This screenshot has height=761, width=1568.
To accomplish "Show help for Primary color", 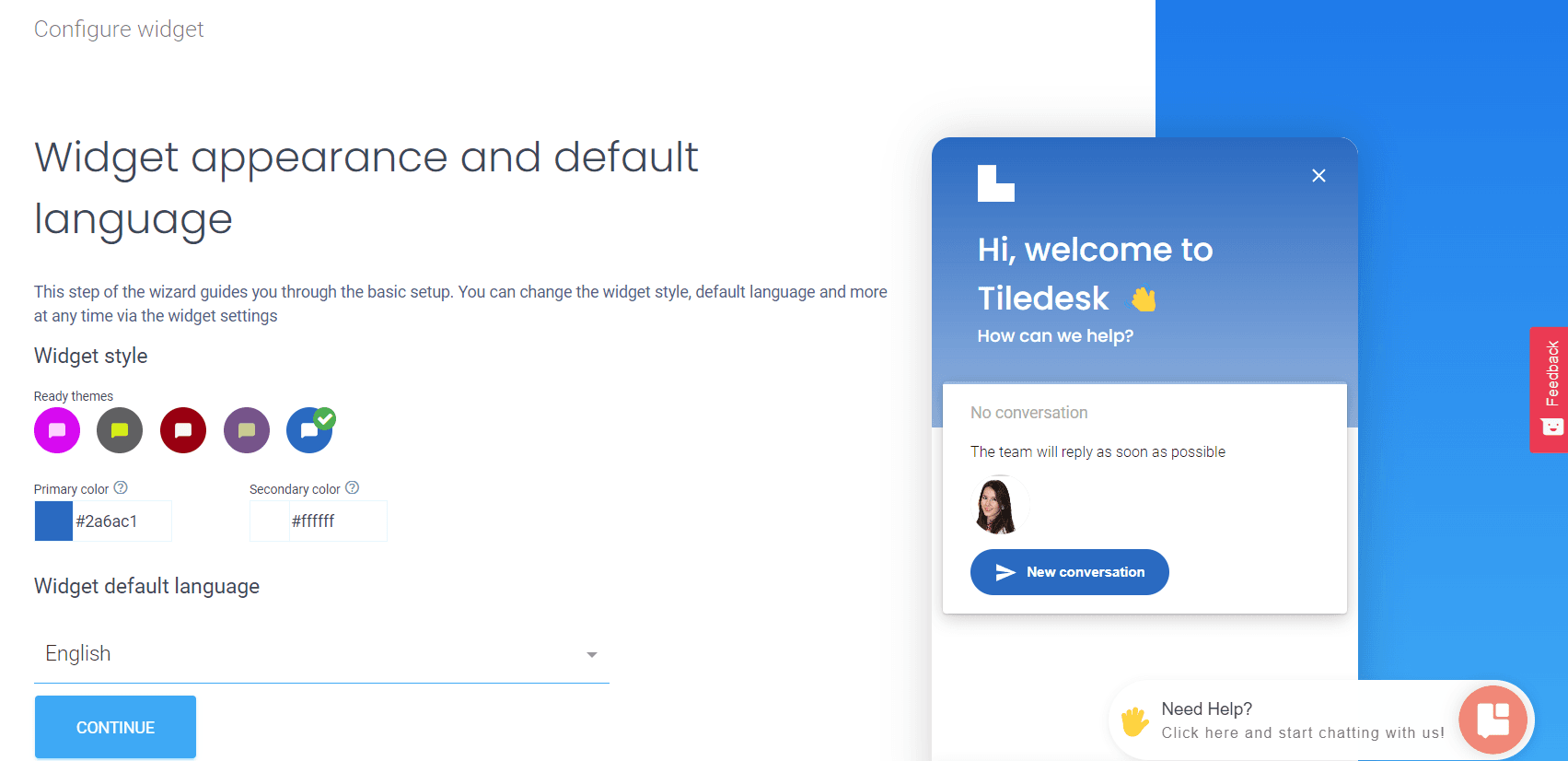I will [121, 488].
